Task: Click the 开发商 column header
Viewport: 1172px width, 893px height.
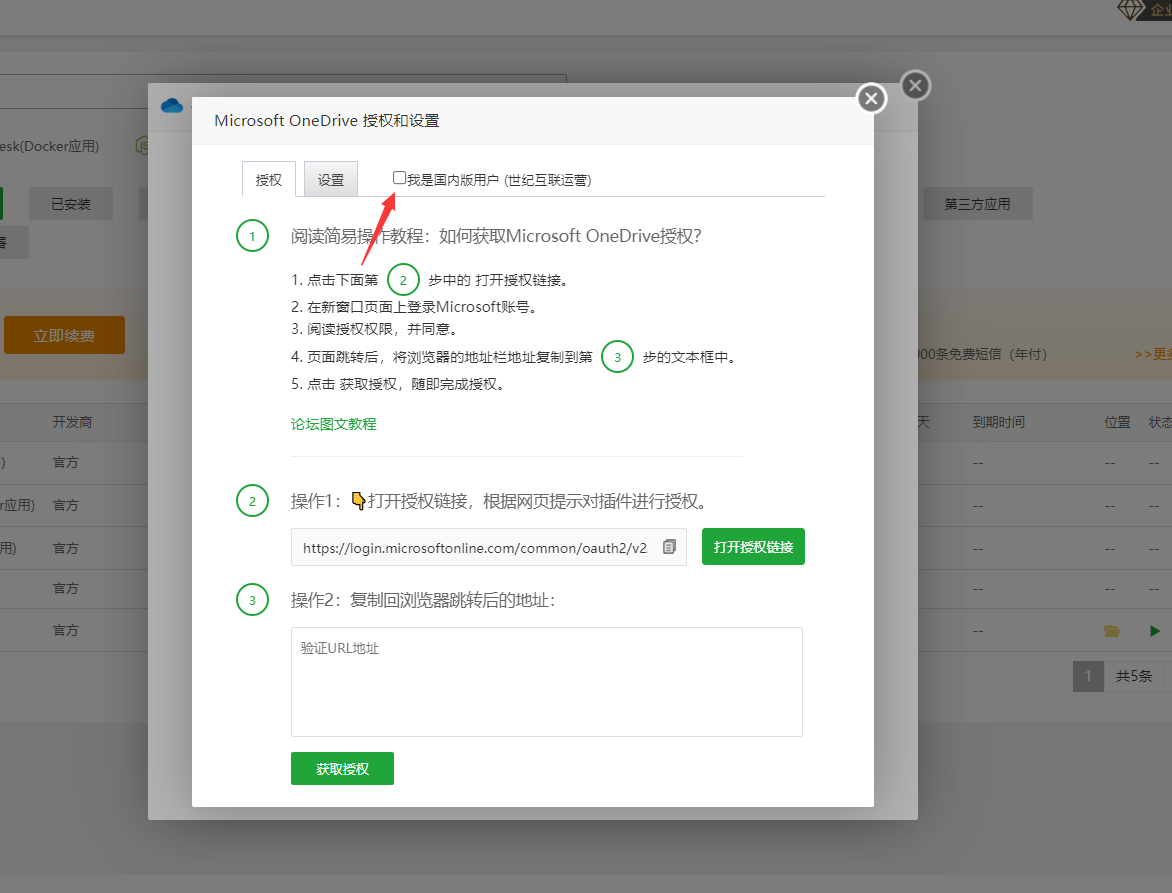Action: 73,422
